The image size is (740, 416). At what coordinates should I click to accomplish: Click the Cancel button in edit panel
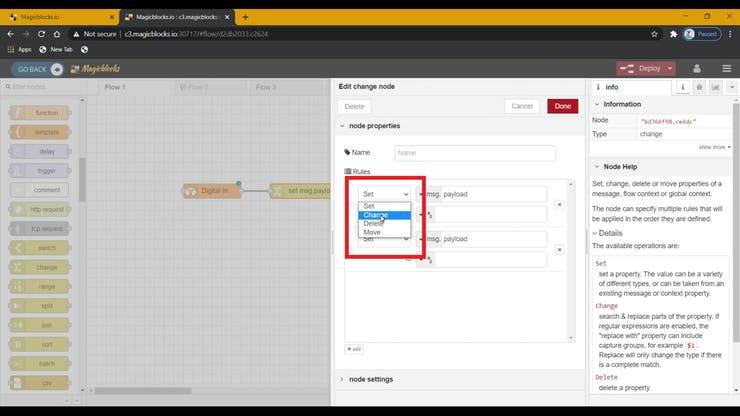click(522, 106)
